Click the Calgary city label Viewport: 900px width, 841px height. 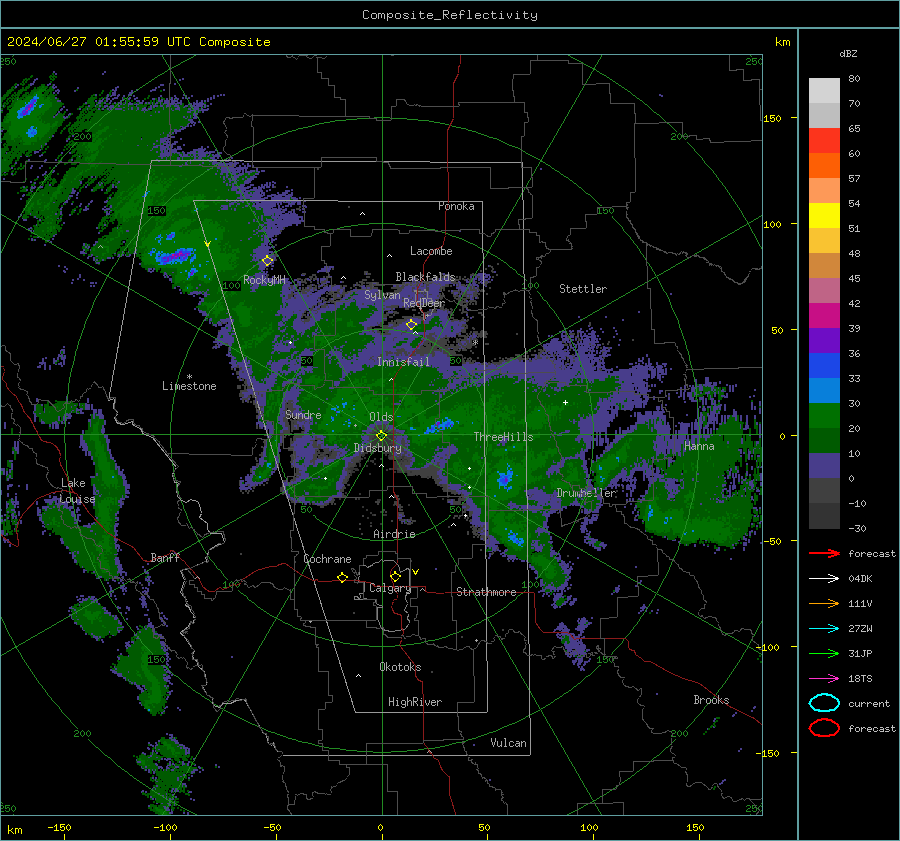point(390,588)
